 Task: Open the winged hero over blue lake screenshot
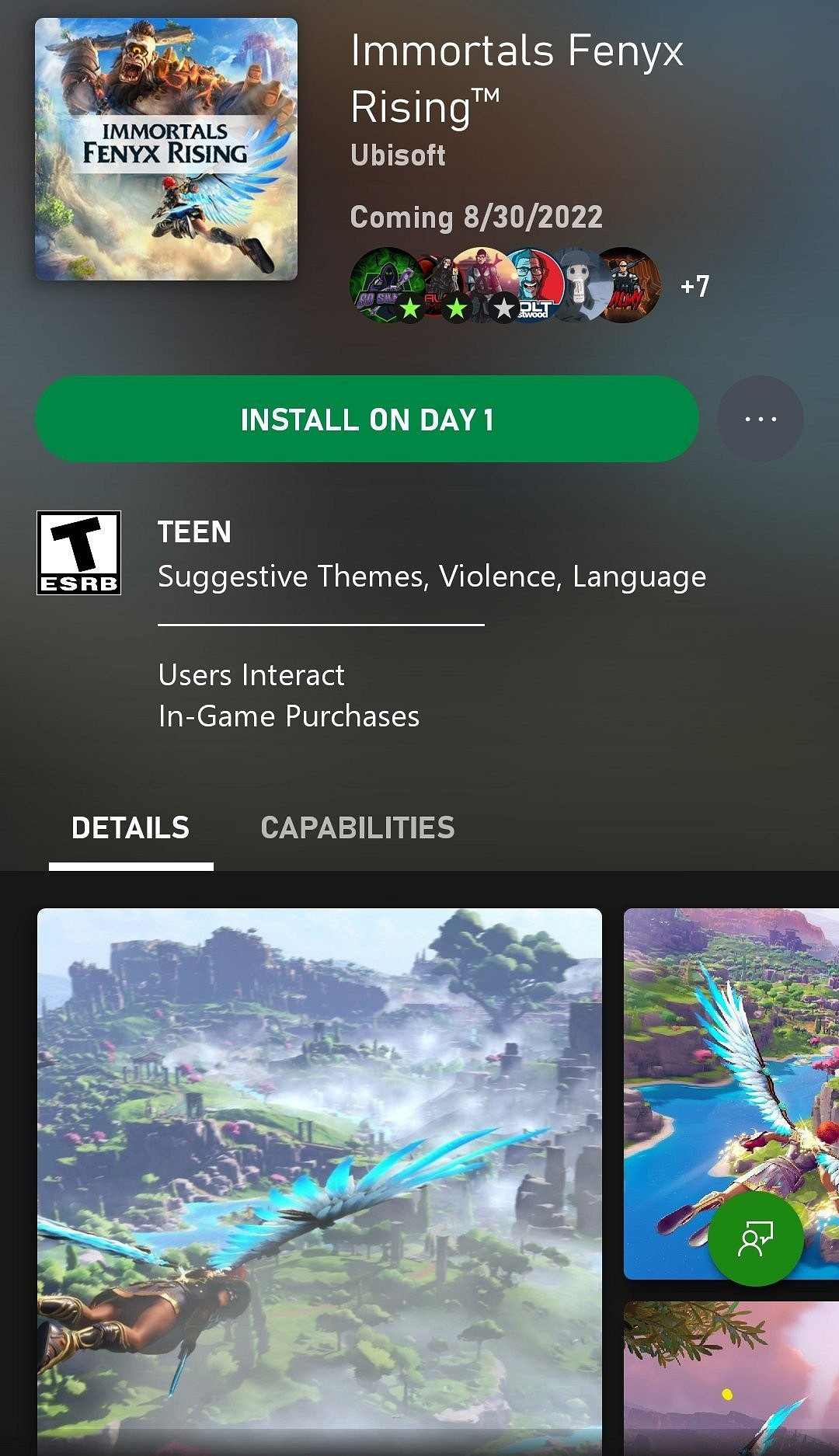click(x=731, y=1094)
